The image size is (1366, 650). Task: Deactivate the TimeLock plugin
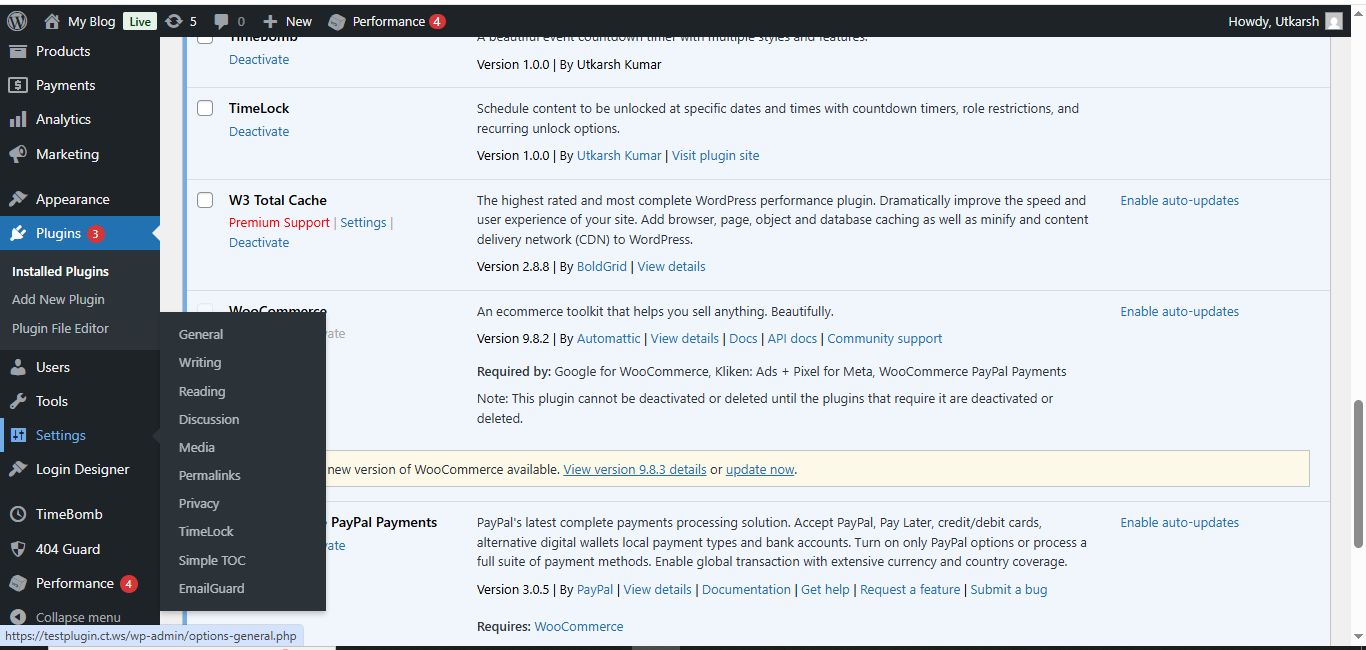click(x=258, y=131)
